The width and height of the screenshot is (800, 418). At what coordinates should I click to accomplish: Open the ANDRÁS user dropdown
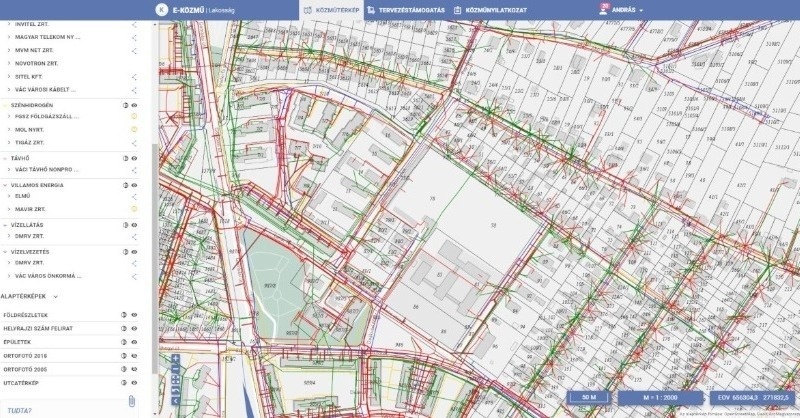point(622,9)
